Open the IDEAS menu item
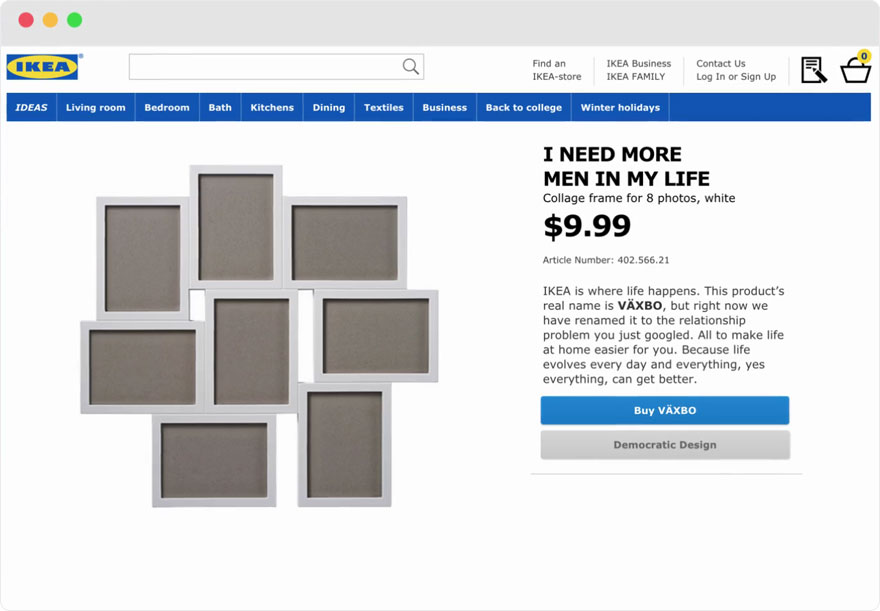The image size is (880, 611). pos(31,108)
